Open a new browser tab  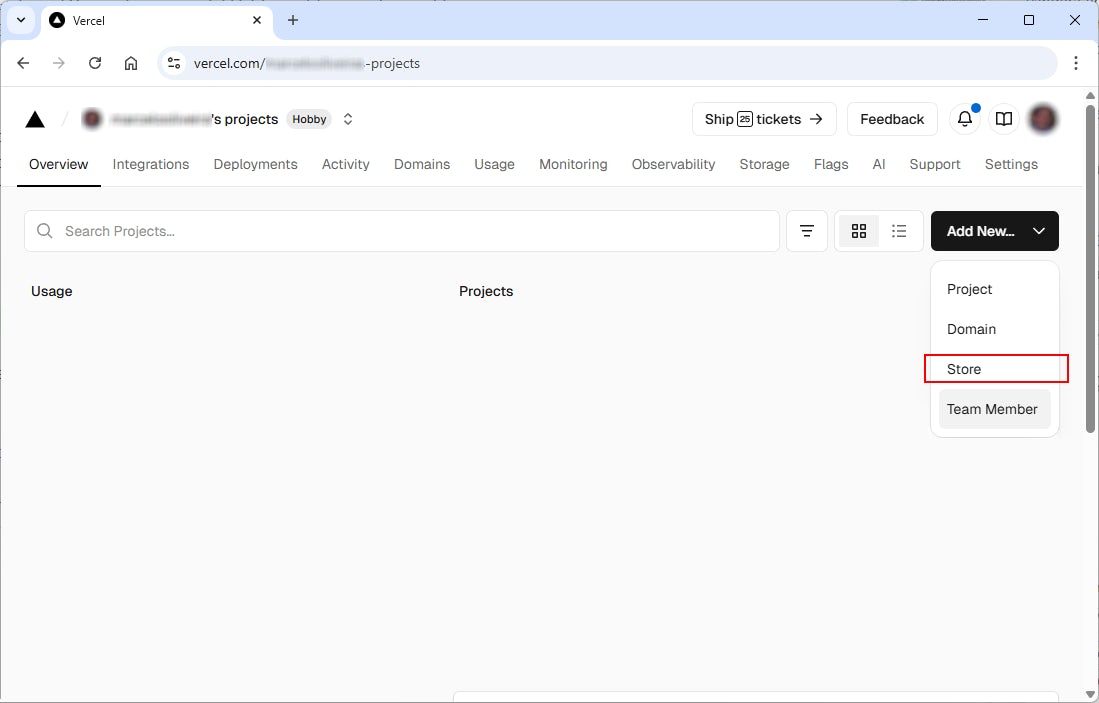[293, 20]
